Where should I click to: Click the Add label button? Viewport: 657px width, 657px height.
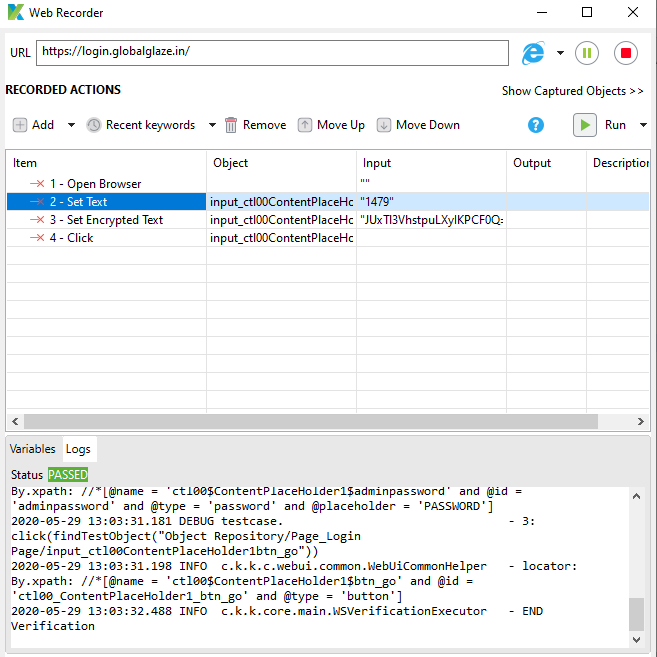click(43, 125)
